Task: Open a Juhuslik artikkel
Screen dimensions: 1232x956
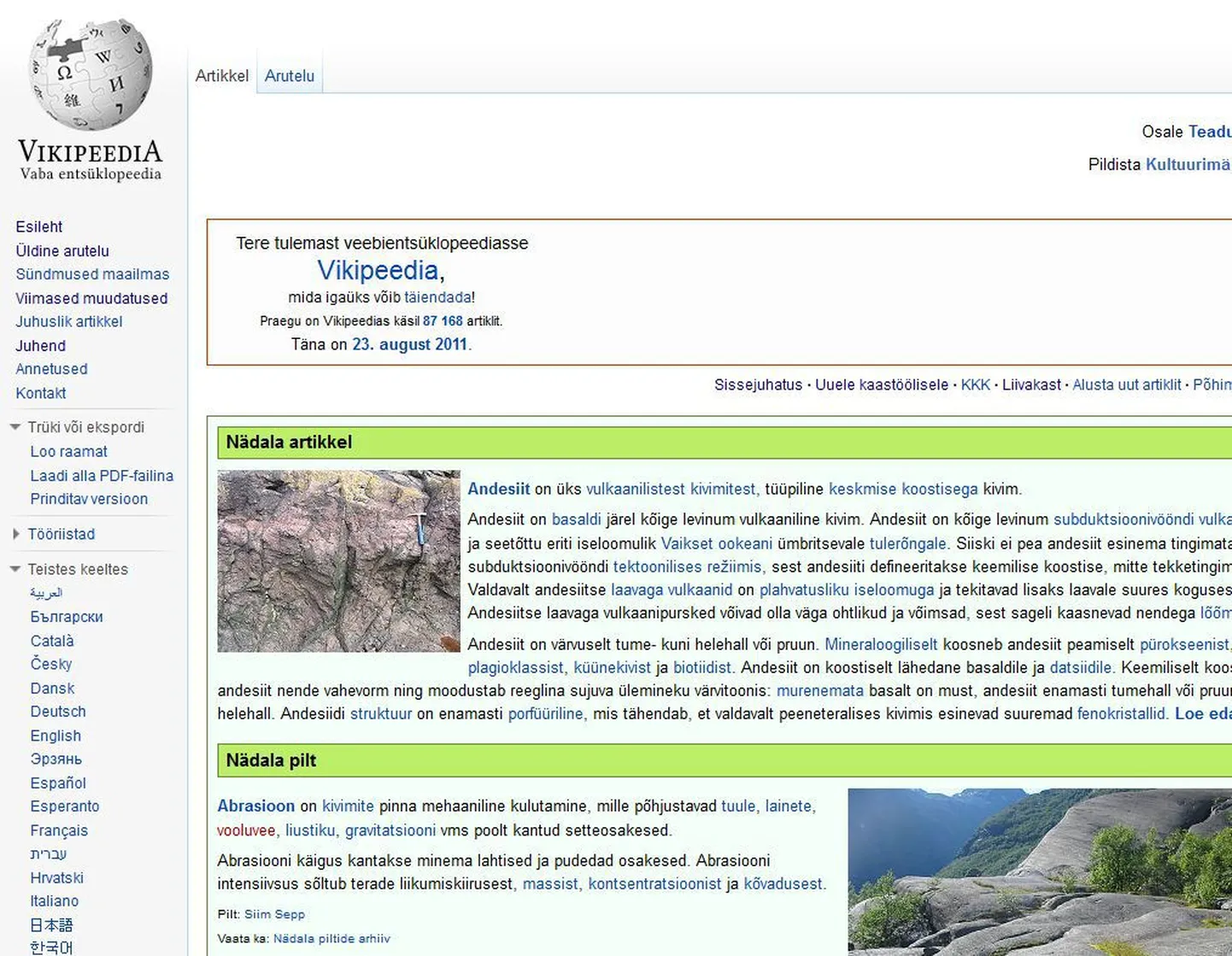Action: (x=69, y=321)
